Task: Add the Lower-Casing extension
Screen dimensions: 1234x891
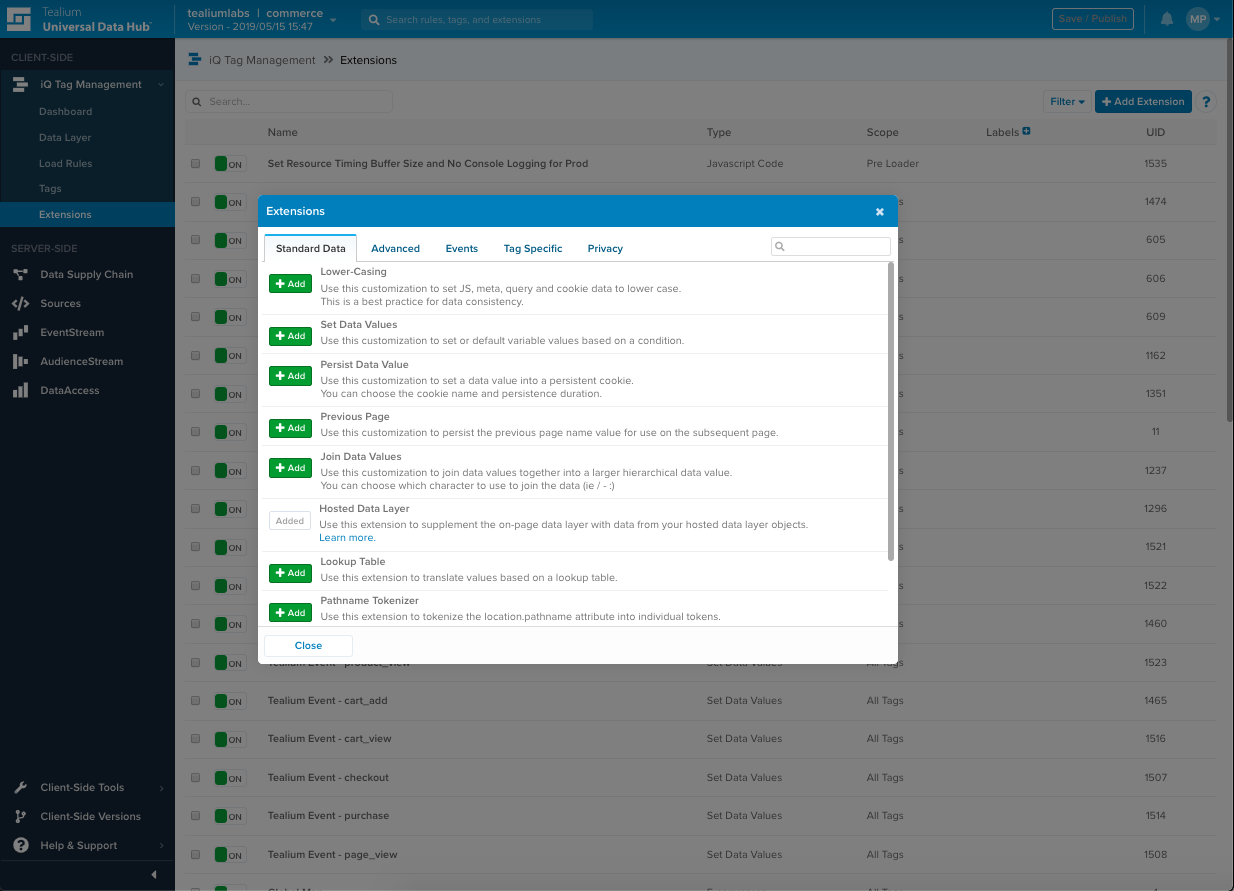Action: click(x=290, y=284)
